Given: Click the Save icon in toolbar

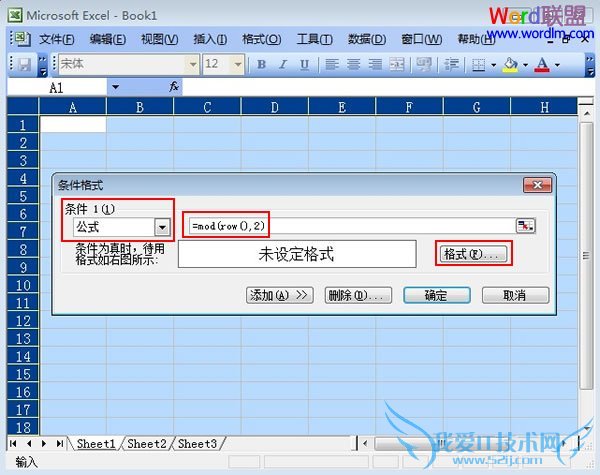Looking at the screenshot, I should click(25, 65).
